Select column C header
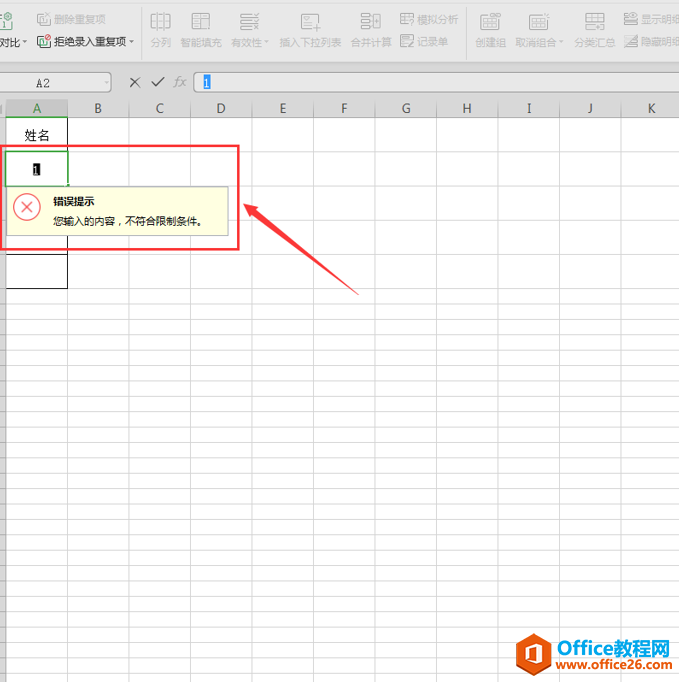This screenshot has width=679, height=682. [160, 108]
